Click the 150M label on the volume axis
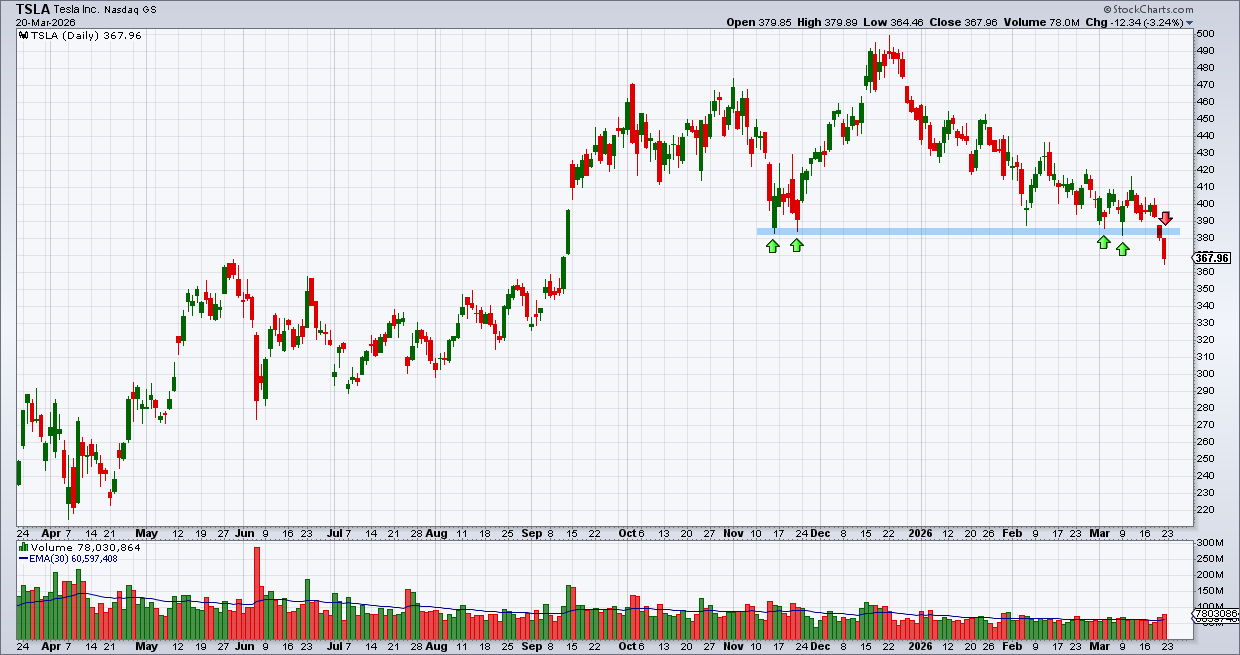The width and height of the screenshot is (1240, 655). (x=1208, y=590)
